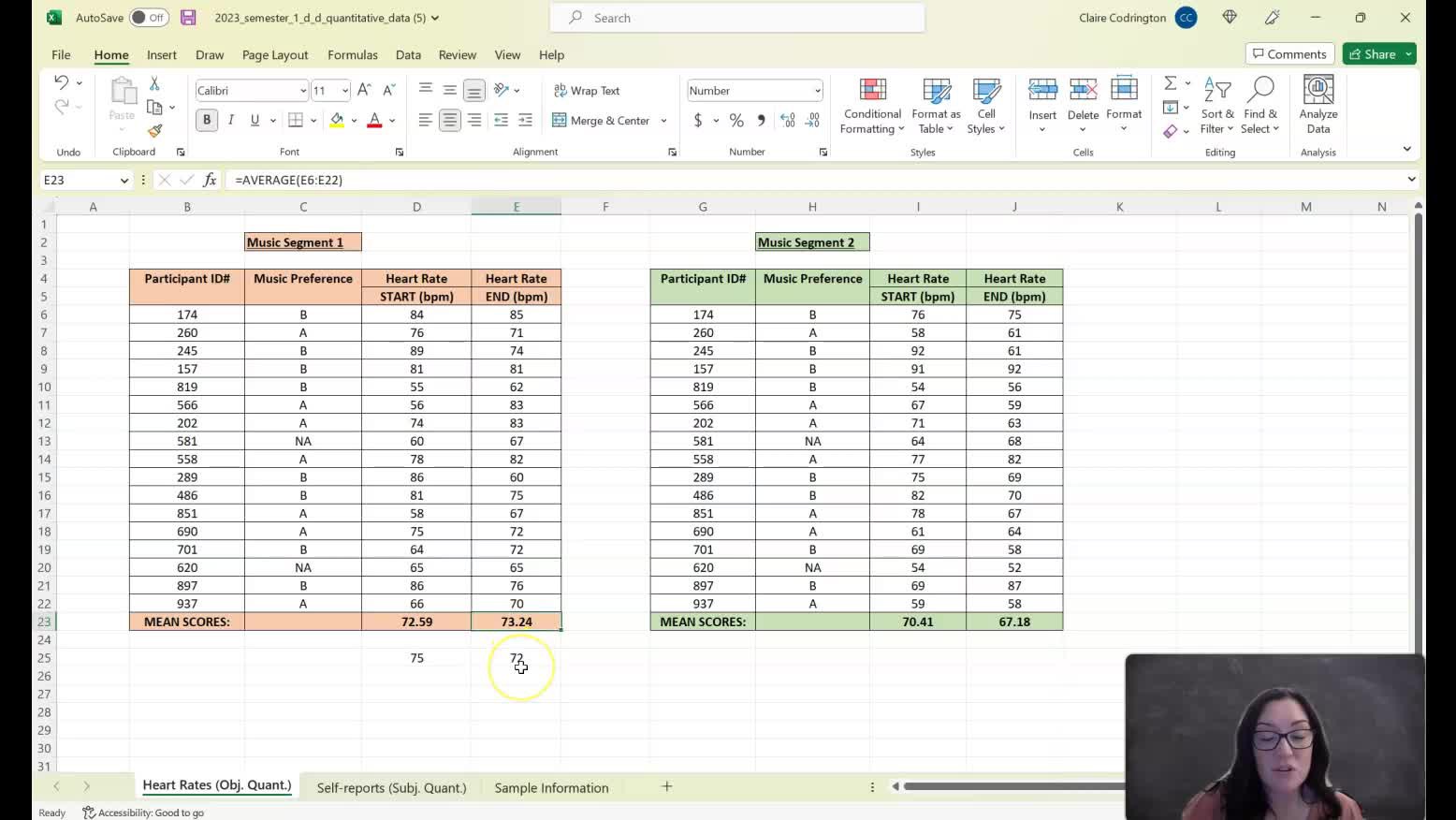Click the Save icon in title bar

click(188, 17)
